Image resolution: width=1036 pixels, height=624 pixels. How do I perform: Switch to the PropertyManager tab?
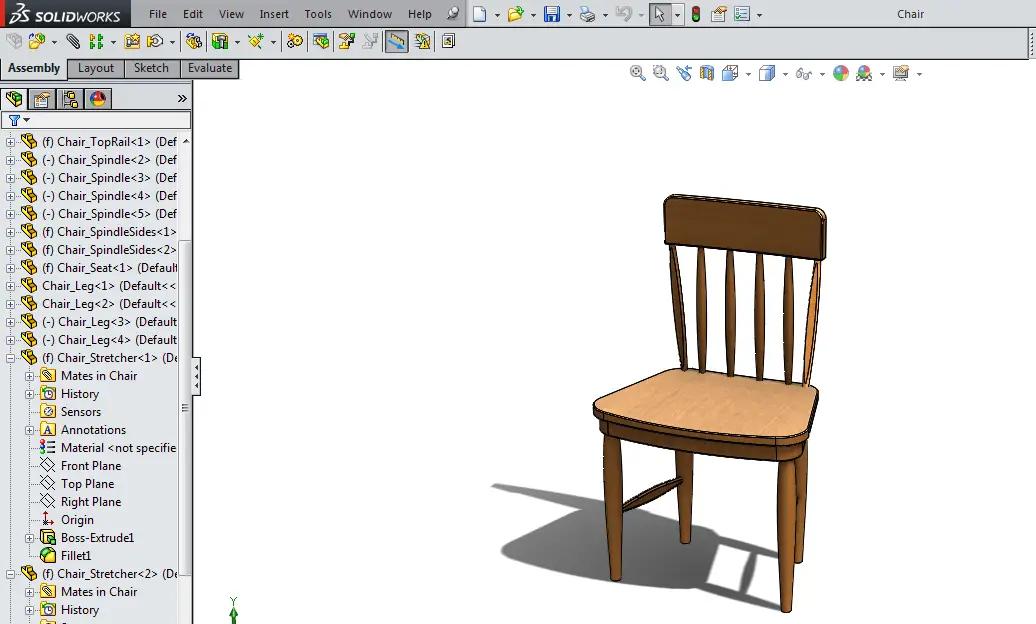pyautogui.click(x=42, y=99)
